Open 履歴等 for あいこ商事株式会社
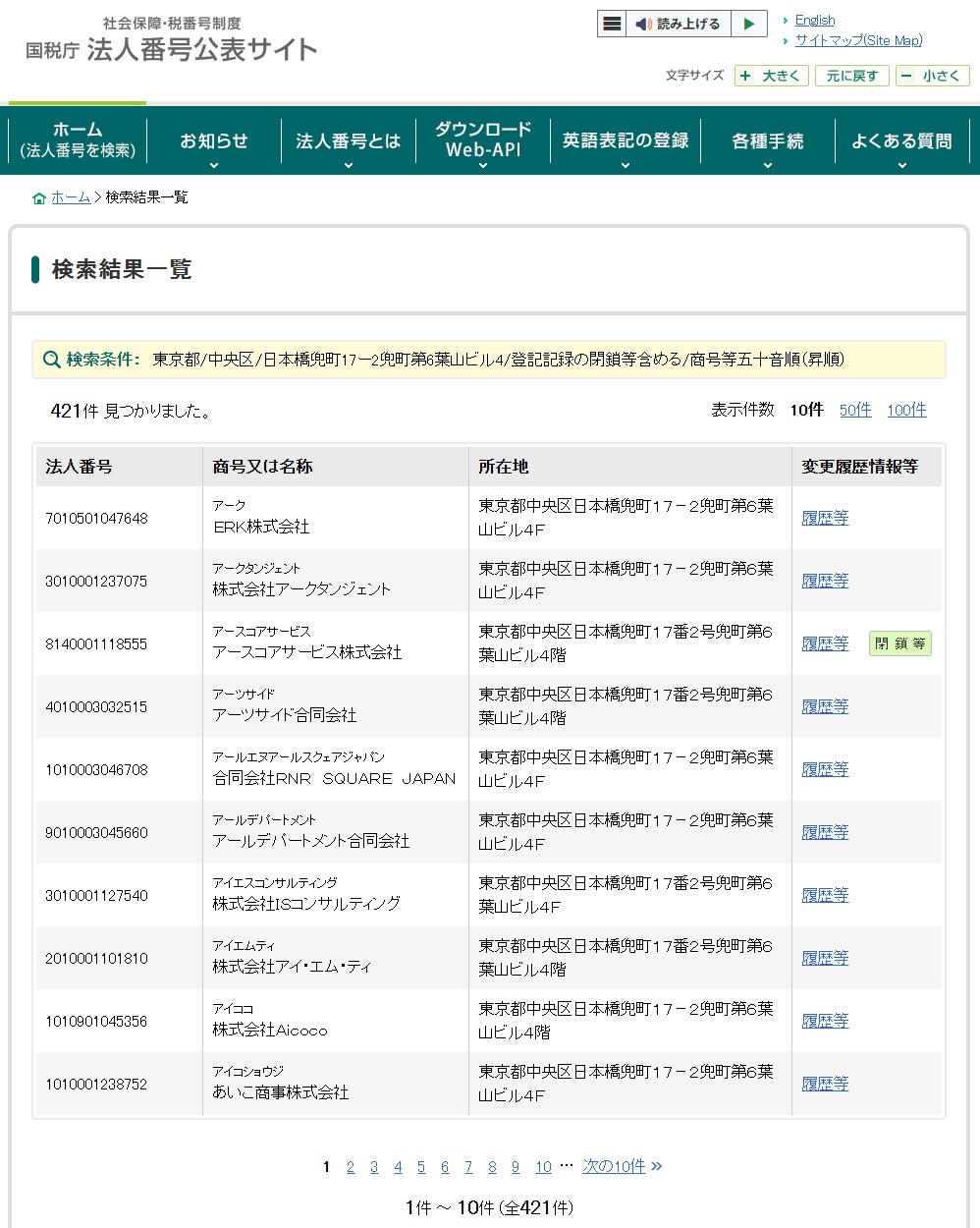 pyautogui.click(x=825, y=1084)
